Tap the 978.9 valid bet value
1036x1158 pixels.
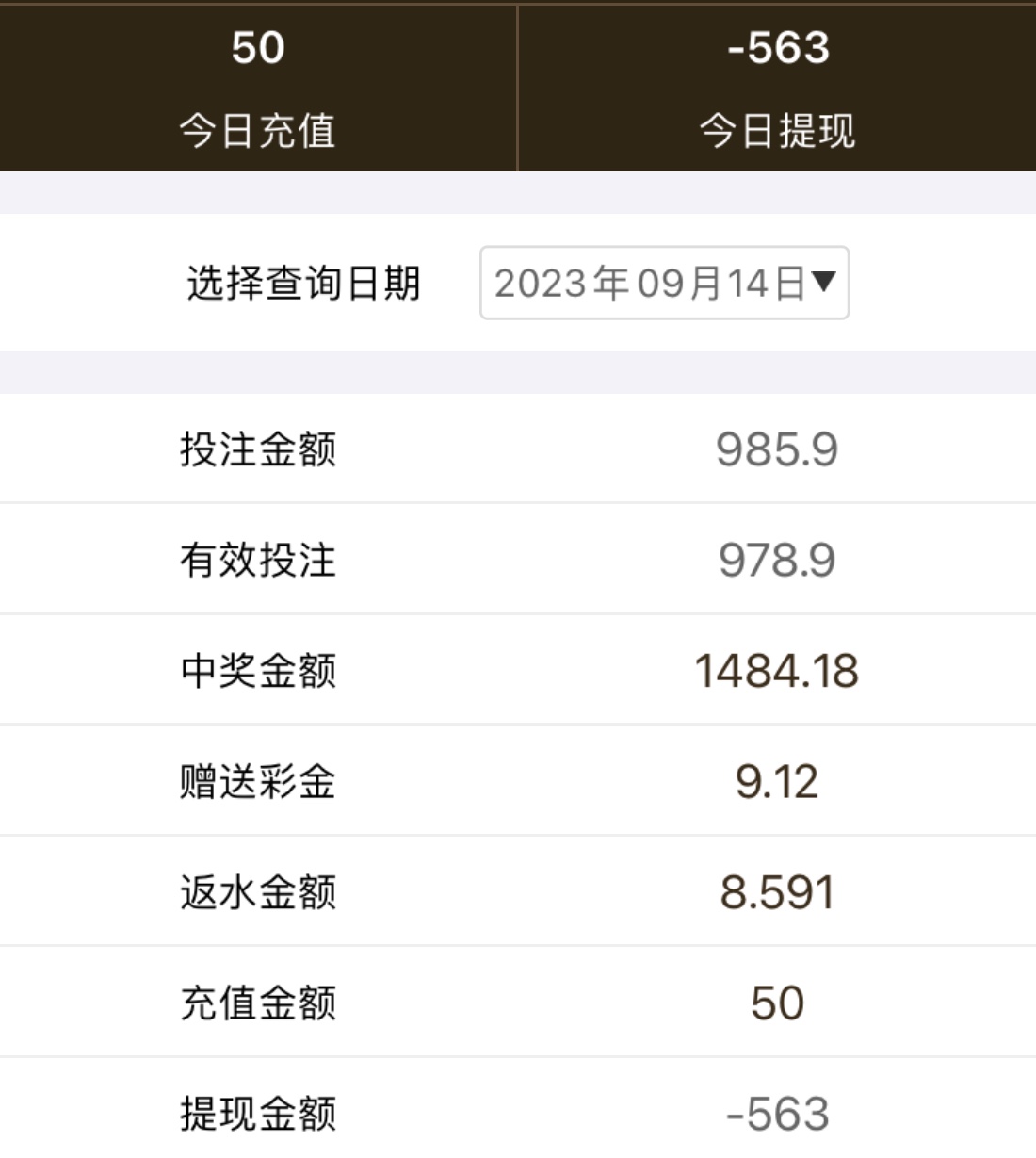tap(777, 560)
